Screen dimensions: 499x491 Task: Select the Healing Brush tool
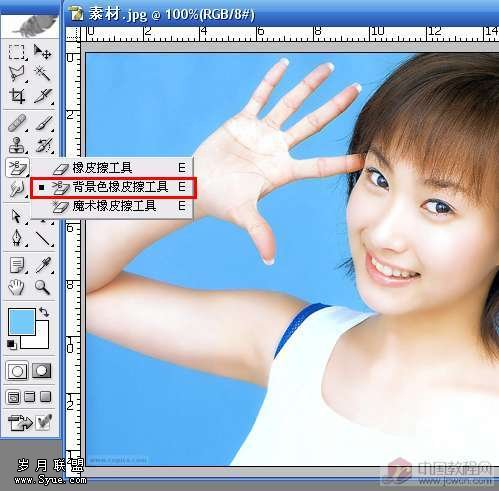17,123
